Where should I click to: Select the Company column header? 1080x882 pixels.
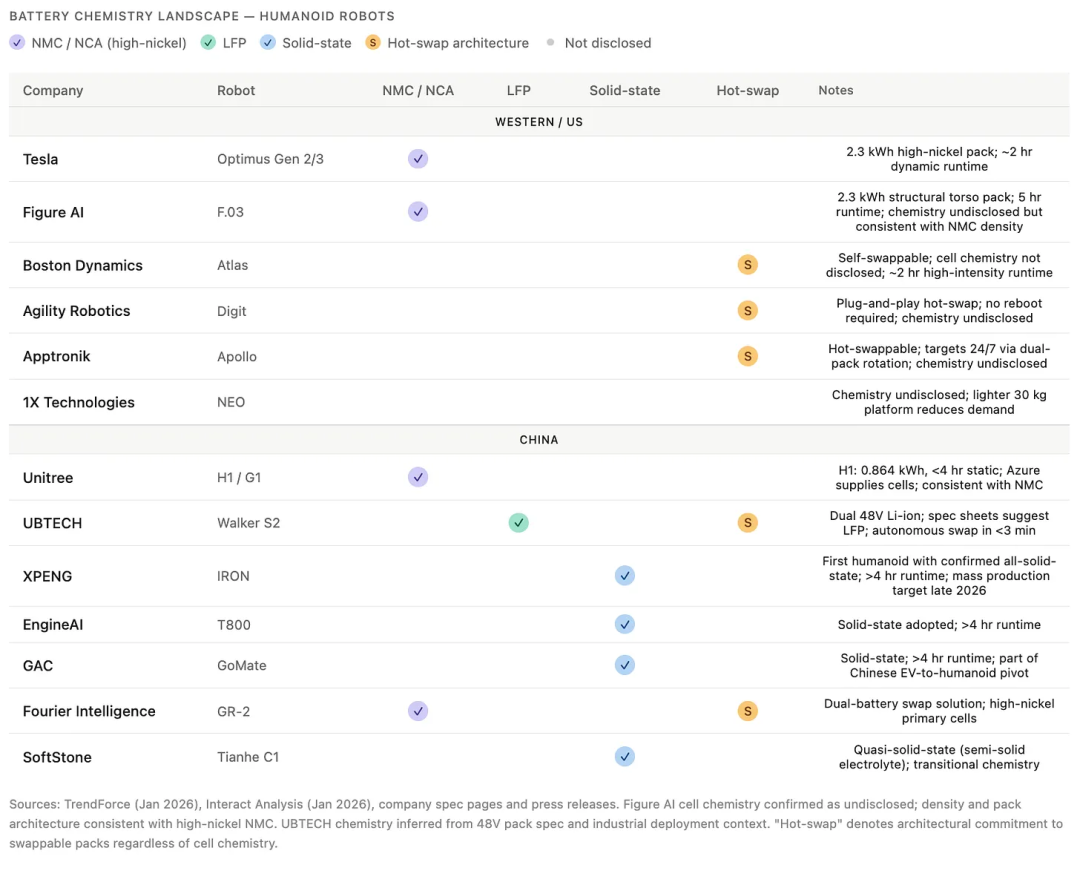click(x=52, y=90)
